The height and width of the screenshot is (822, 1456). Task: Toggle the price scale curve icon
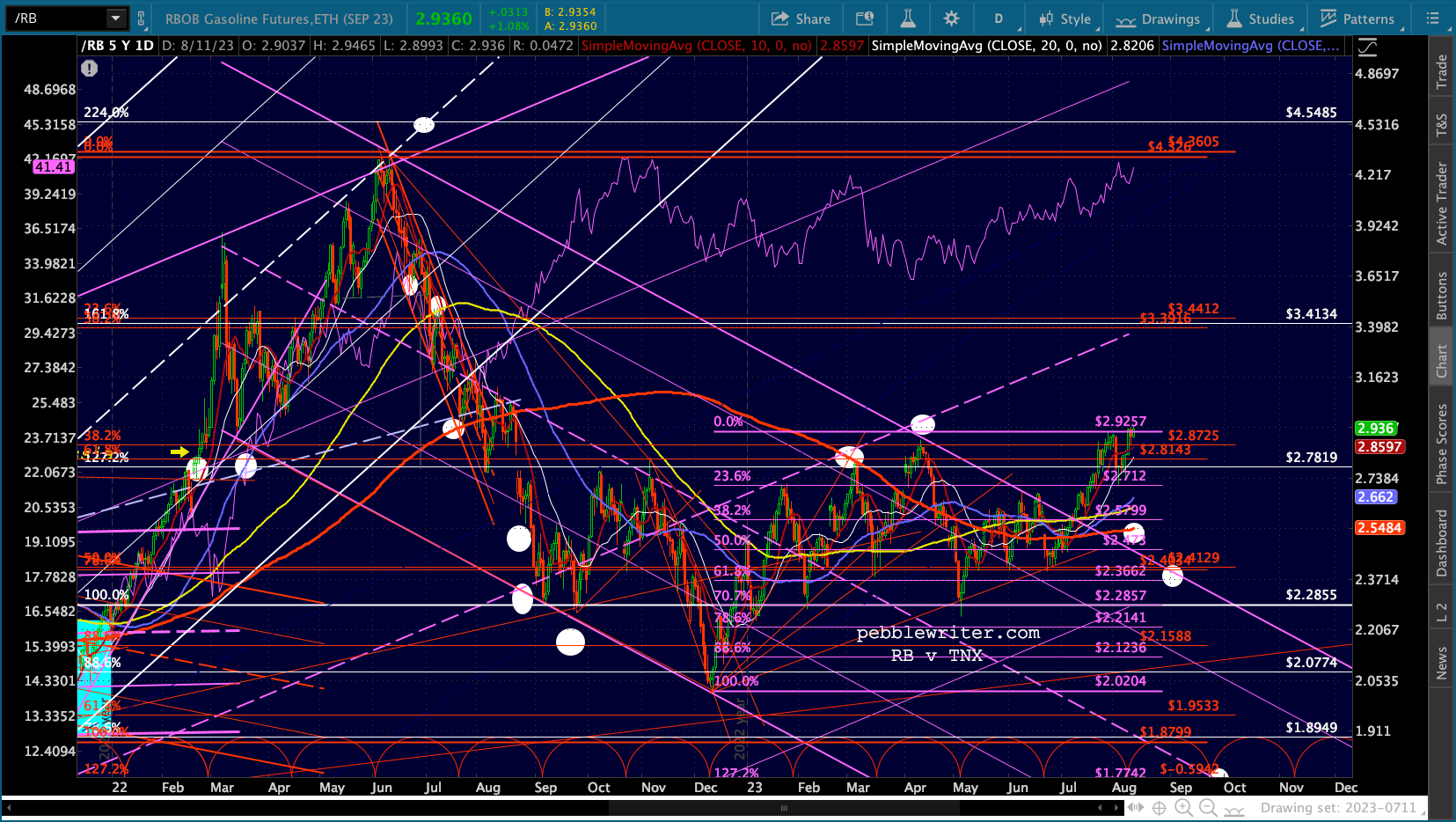click(1367, 47)
